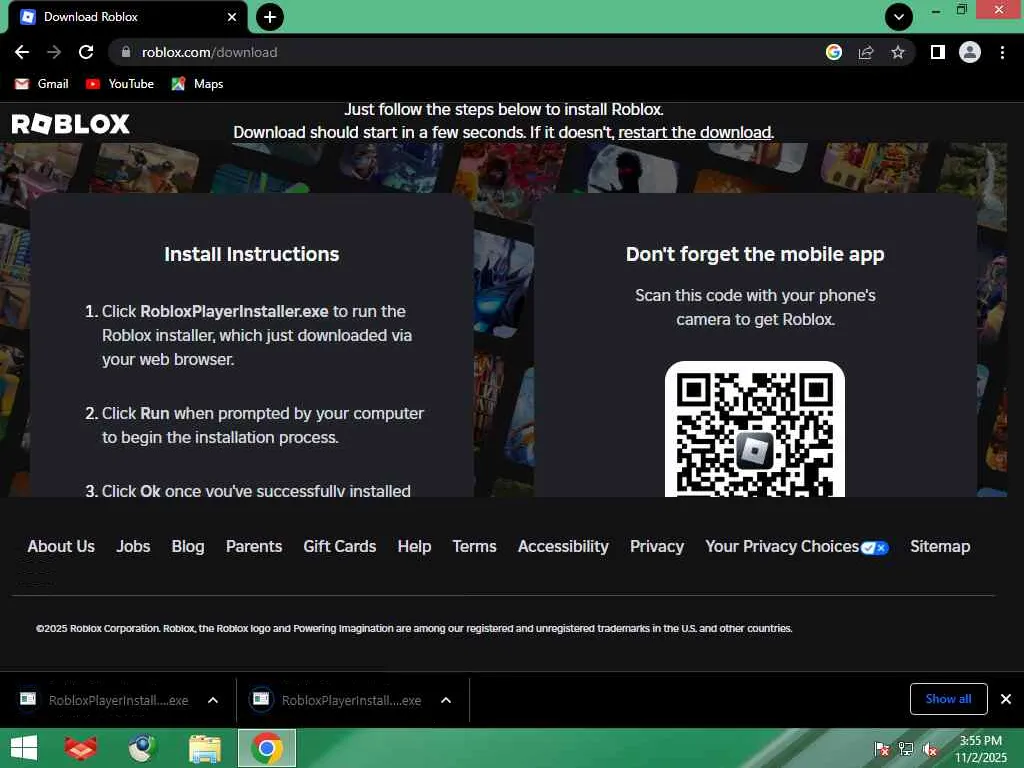Open the Blog footer link
The image size is (1024, 768).
tap(188, 547)
